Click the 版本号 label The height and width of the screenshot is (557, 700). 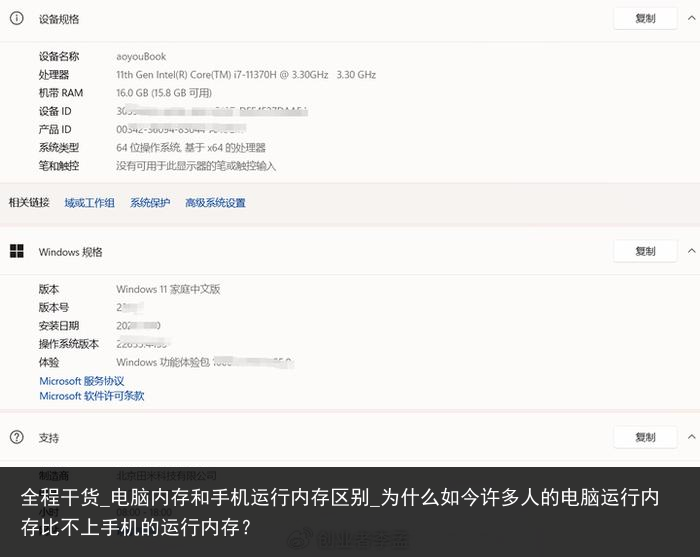click(54, 308)
